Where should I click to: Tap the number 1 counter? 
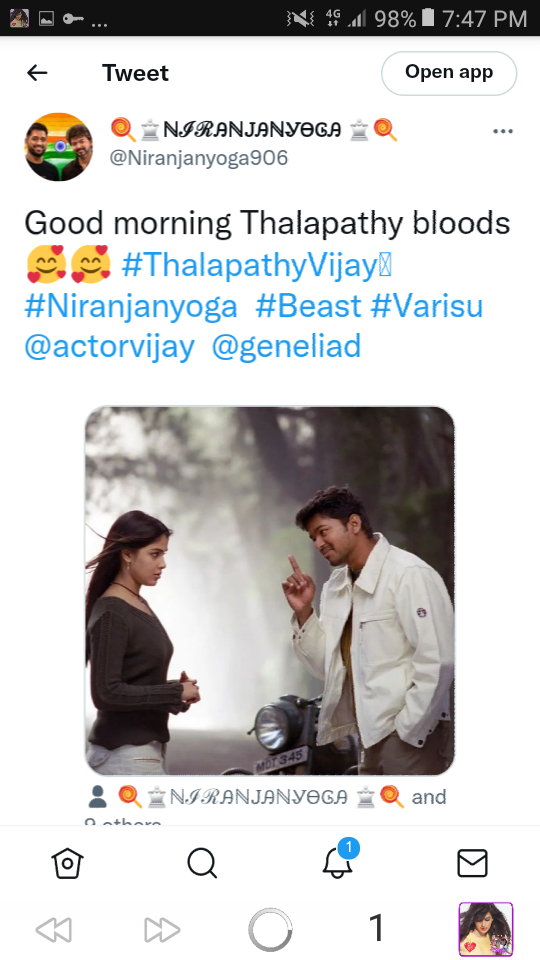(377, 928)
